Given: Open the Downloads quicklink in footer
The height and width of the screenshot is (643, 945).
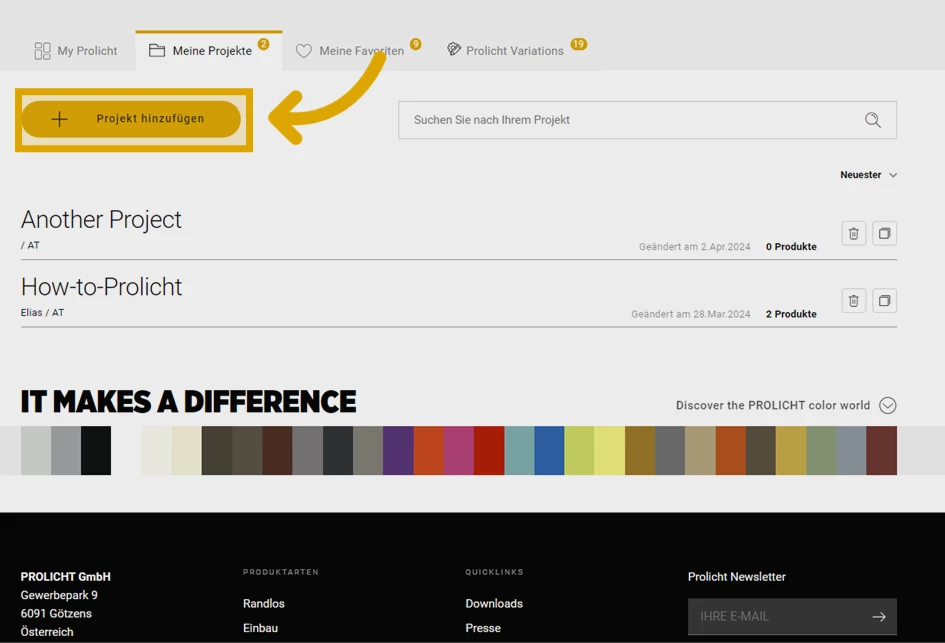Looking at the screenshot, I should click(x=493, y=604).
